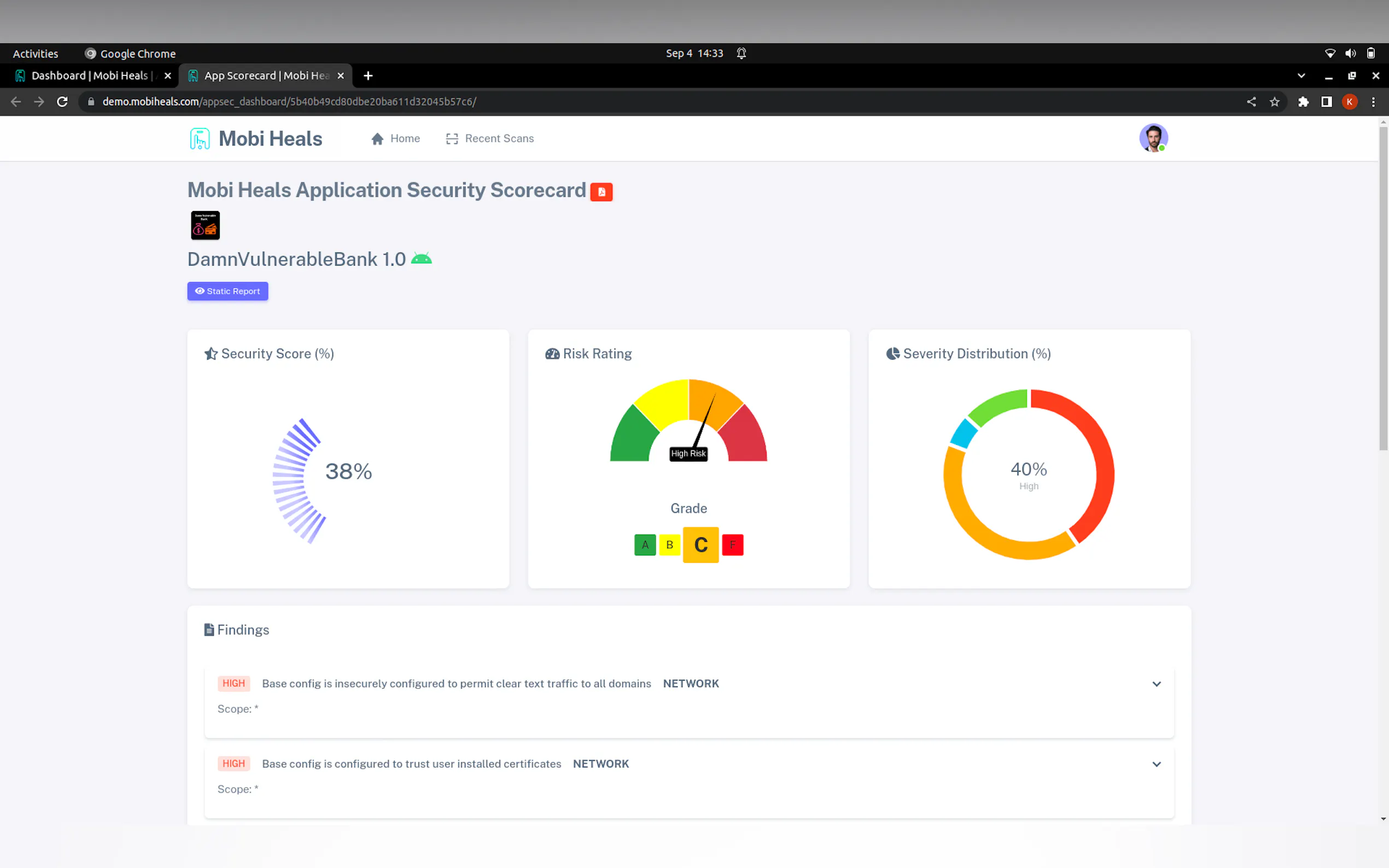Viewport: 1389px width, 868px height.
Task: Open the Chrome three-dot menu
Action: coord(1374,102)
